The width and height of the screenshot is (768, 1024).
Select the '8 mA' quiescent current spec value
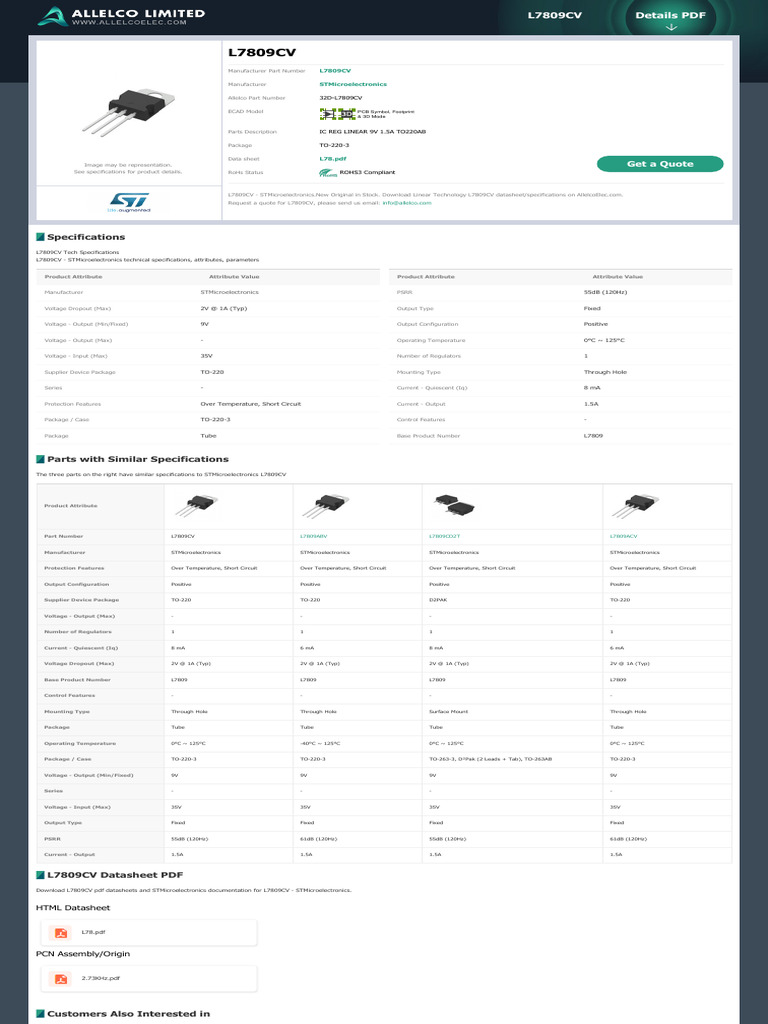point(592,388)
